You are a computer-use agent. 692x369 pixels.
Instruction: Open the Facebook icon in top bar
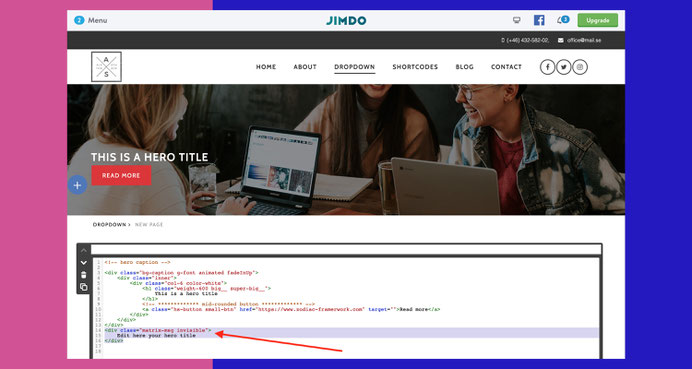539,20
